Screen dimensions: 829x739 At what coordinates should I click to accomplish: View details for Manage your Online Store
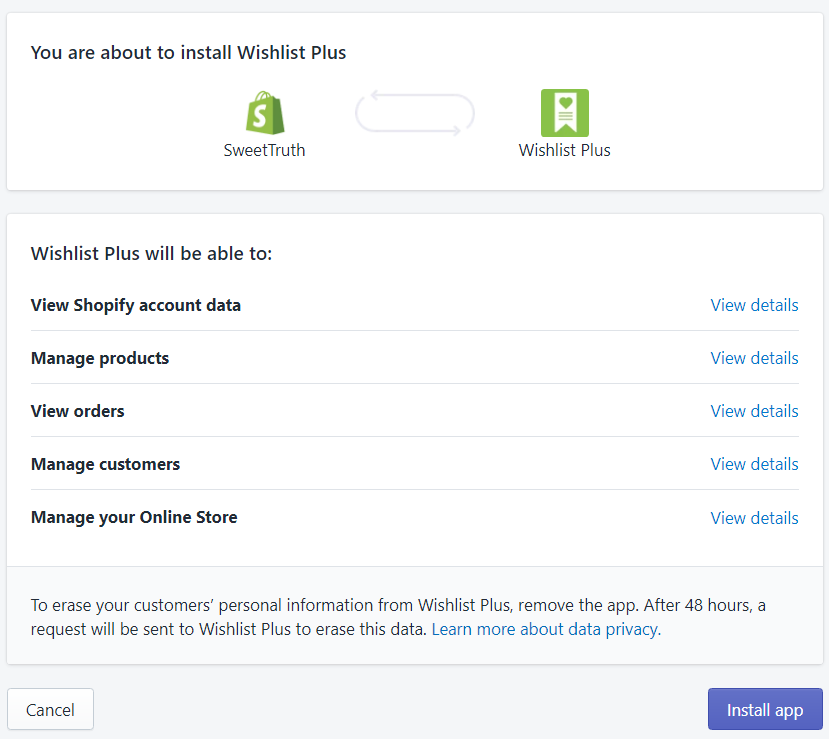[754, 518]
